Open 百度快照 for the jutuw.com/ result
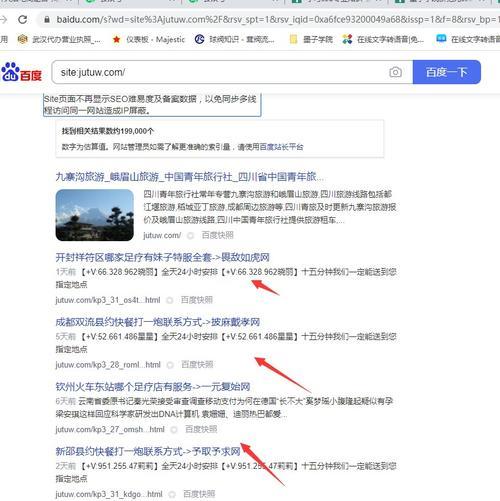Viewport: 500px width, 501px height. click(x=217, y=235)
